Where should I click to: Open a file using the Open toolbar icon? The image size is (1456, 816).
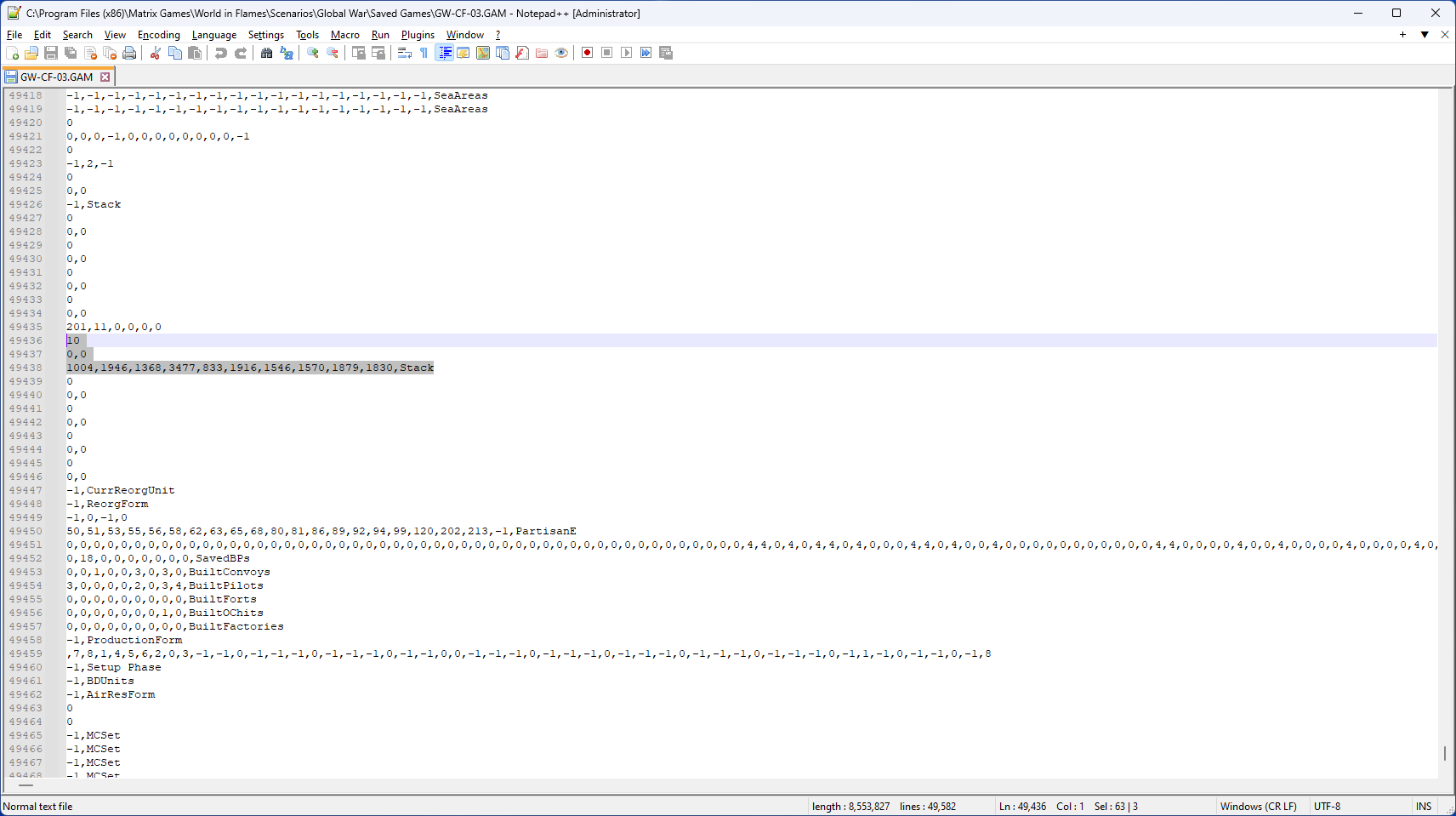(x=31, y=53)
